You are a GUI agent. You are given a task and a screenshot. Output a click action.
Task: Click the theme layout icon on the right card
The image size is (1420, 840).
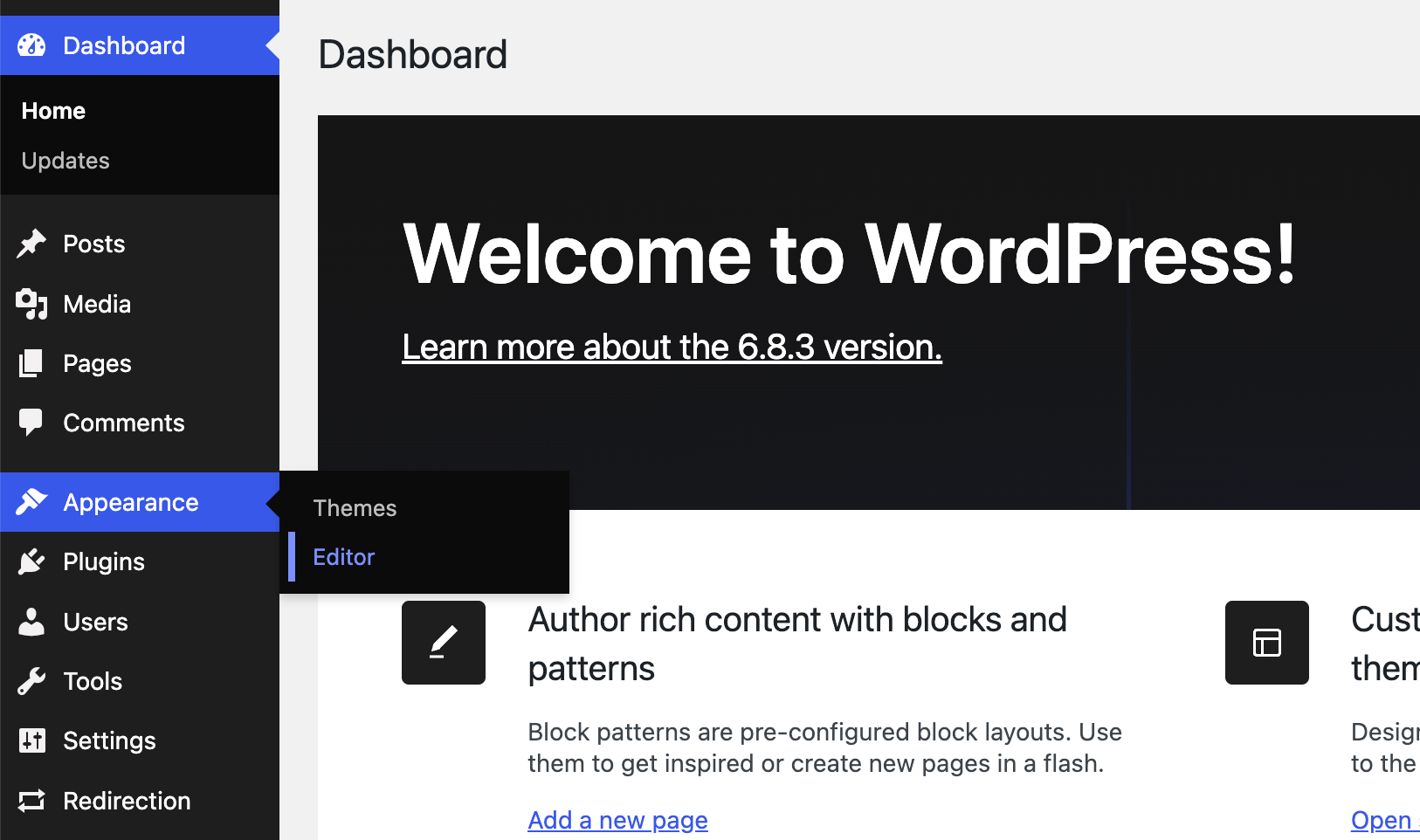[1266, 643]
